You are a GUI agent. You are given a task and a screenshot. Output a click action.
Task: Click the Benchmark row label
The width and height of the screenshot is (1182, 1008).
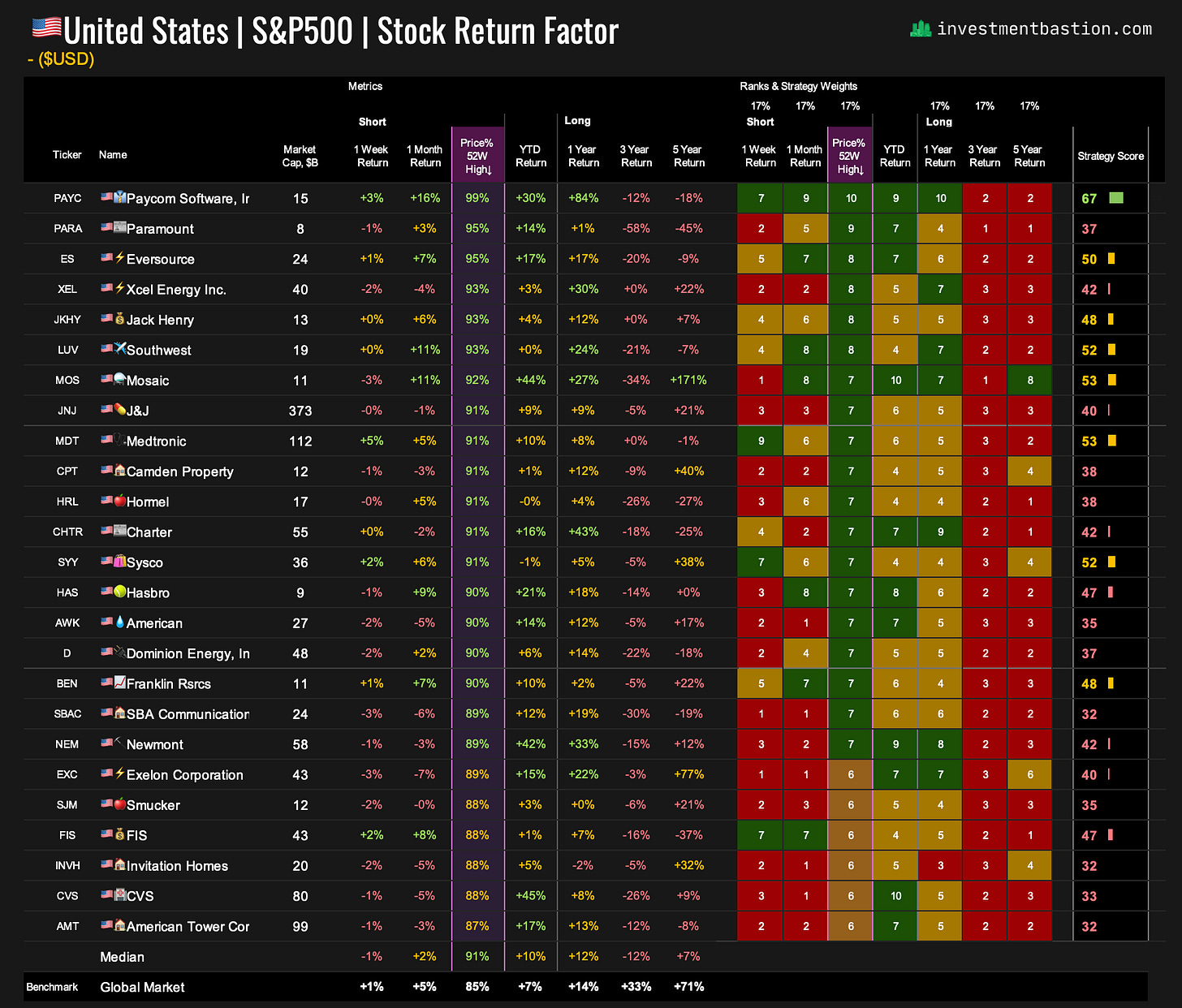click(x=52, y=987)
